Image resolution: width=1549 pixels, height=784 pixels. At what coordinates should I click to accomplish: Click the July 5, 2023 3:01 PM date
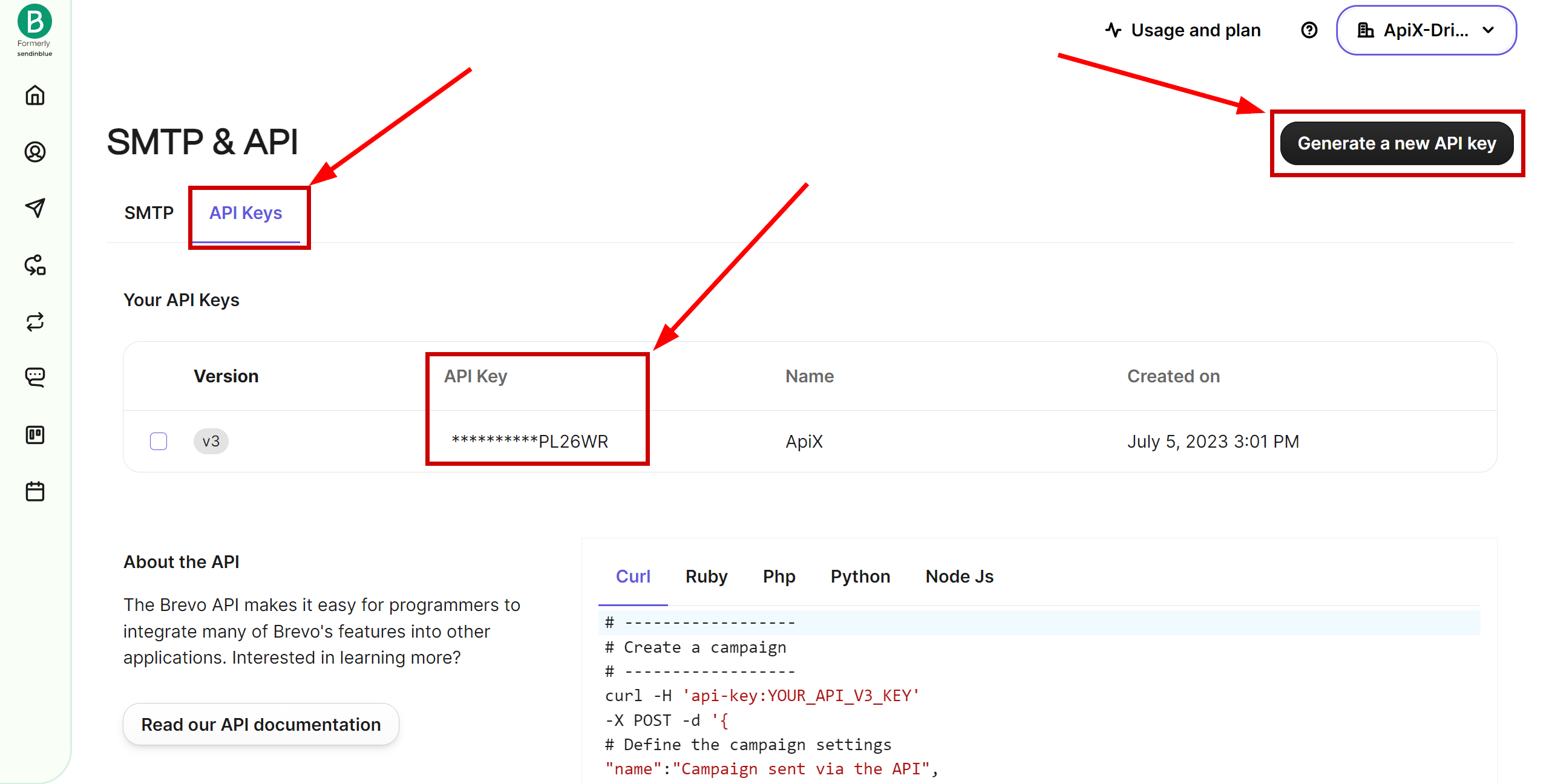1213,441
